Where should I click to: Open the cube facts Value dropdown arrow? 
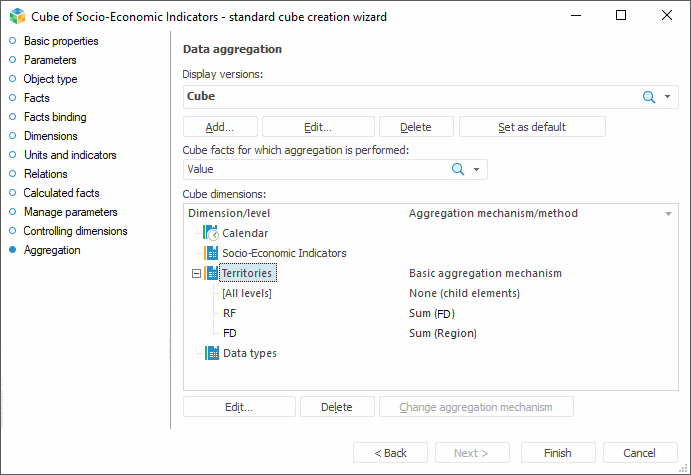[477, 170]
